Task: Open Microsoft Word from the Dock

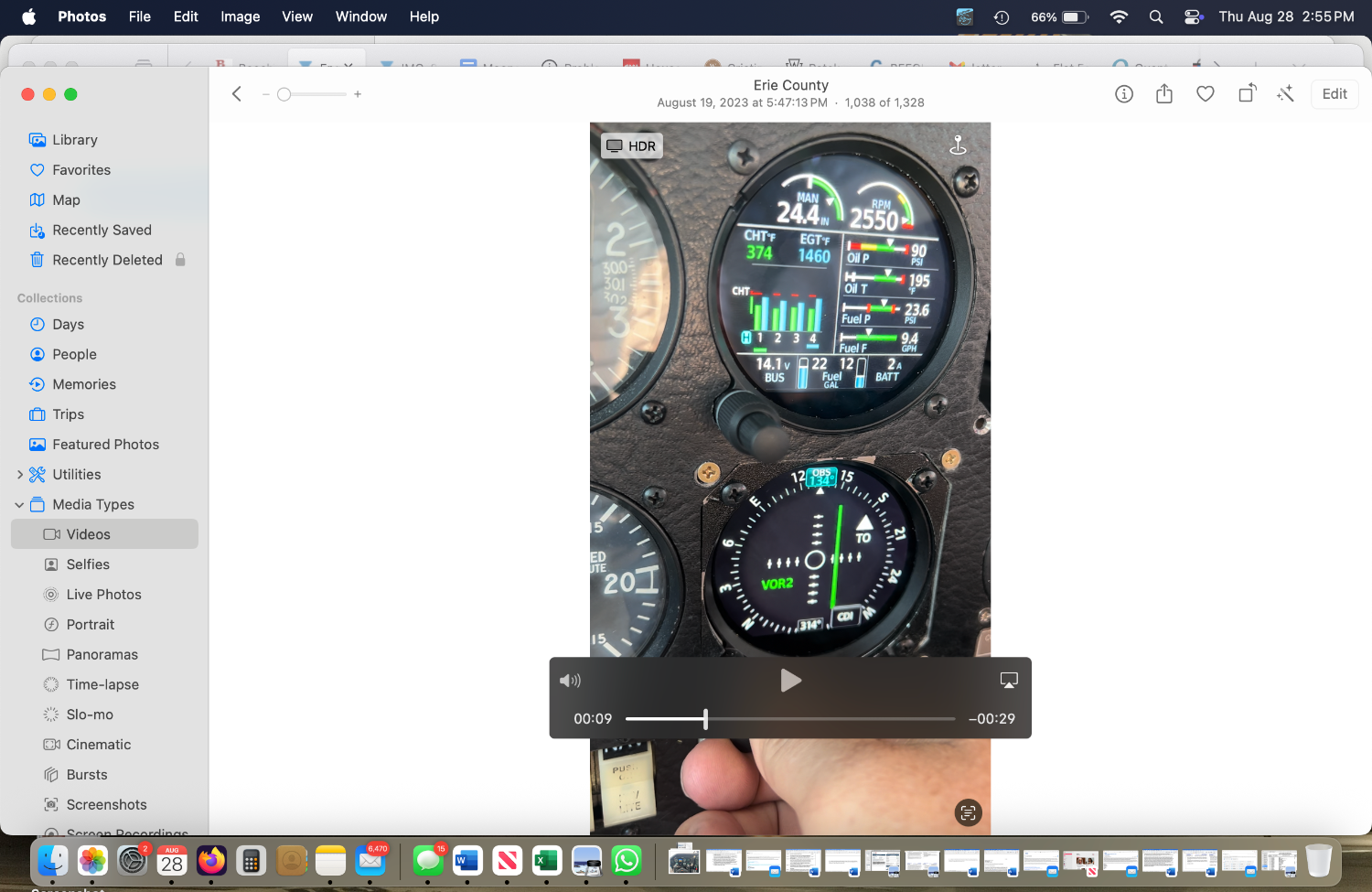Action: pyautogui.click(x=467, y=861)
